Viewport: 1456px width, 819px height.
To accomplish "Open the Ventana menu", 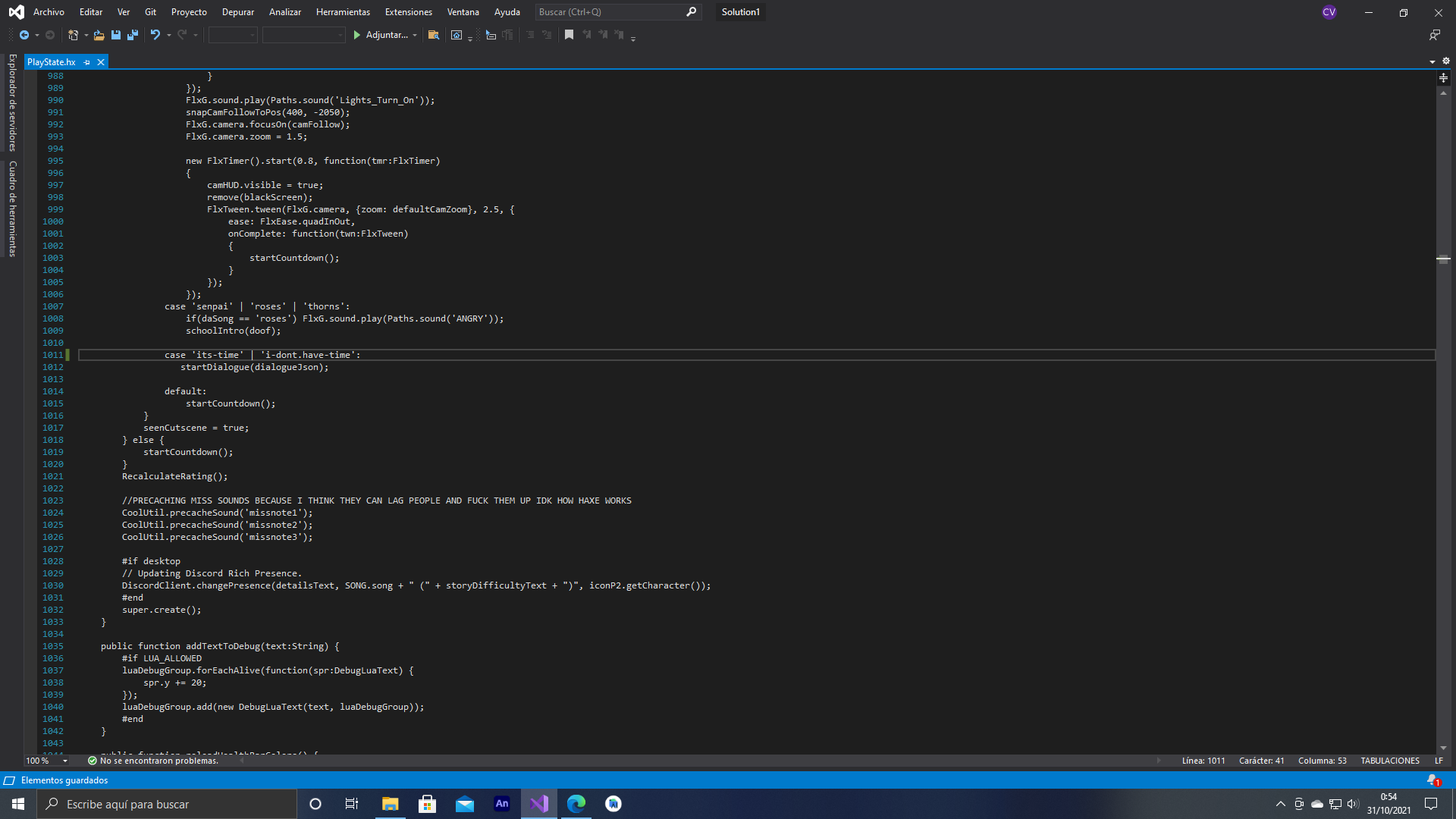I will 463,12.
